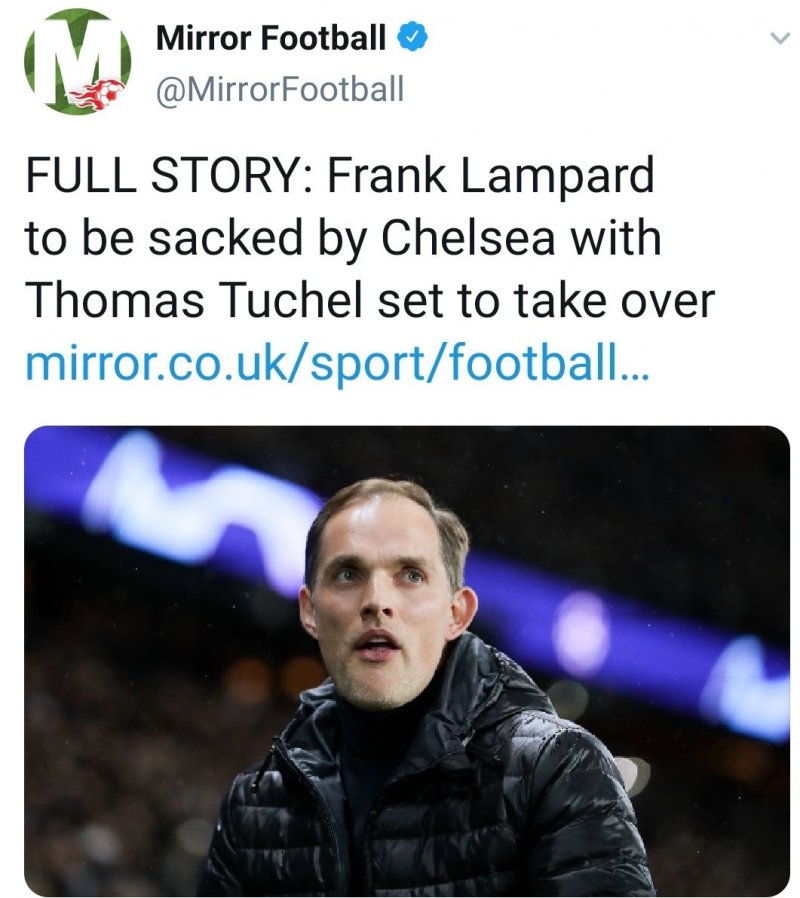This screenshot has height=898, width=800.
Task: Click the @MirrorFootball handle
Action: tap(280, 89)
